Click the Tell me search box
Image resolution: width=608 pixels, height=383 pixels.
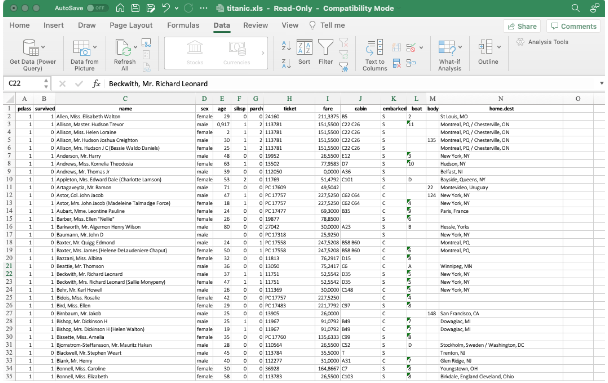[327, 26]
